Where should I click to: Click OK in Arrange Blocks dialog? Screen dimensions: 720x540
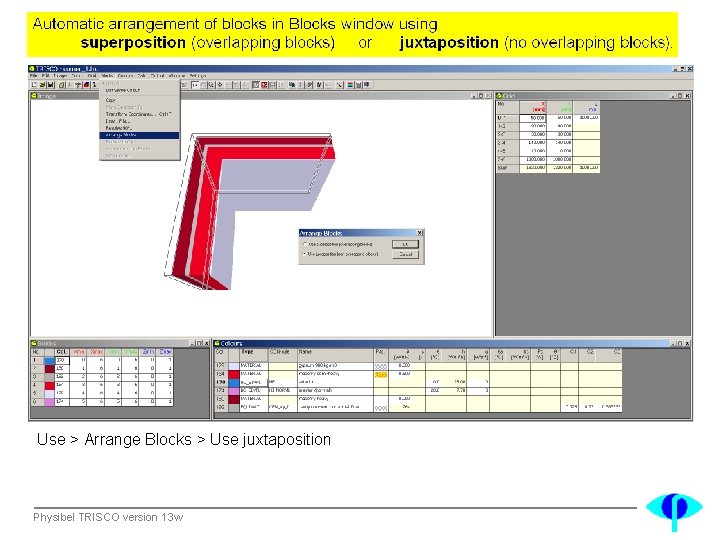(405, 244)
